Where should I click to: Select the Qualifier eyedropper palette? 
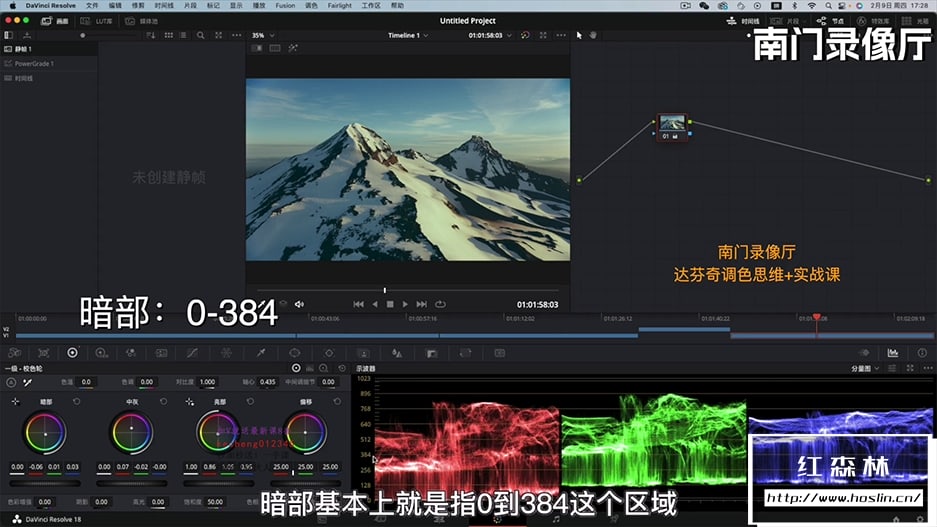coord(261,353)
